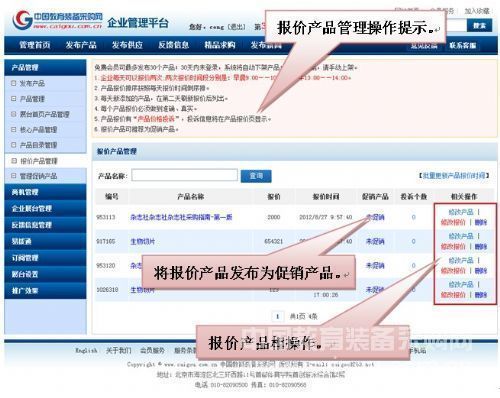
Task: Click 修改产品 in row 1026318
Action: [461, 284]
